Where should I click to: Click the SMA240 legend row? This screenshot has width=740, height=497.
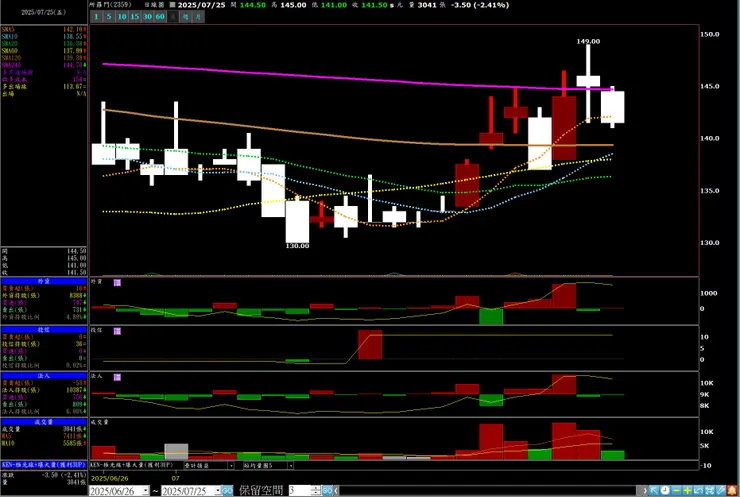click(x=44, y=65)
